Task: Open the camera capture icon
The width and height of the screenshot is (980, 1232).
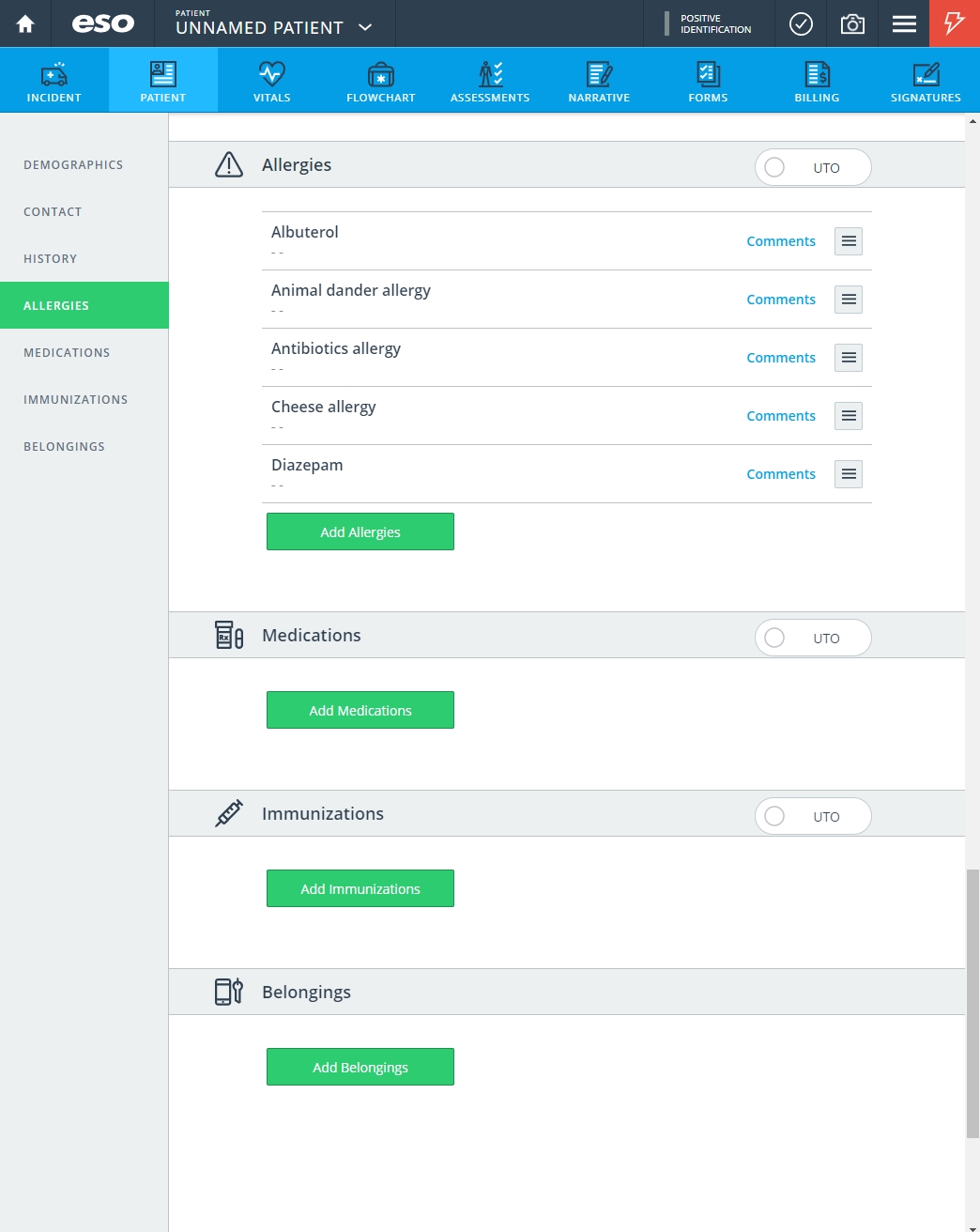Action: (852, 23)
